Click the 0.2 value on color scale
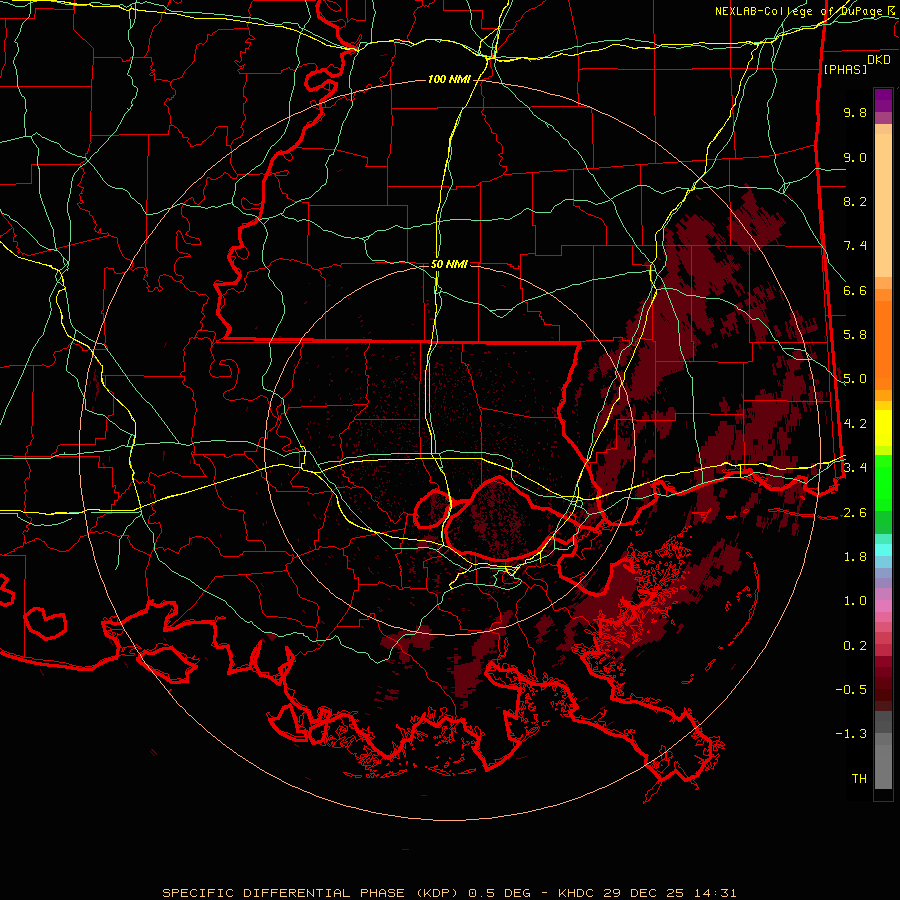This screenshot has height=900, width=900. click(855, 646)
